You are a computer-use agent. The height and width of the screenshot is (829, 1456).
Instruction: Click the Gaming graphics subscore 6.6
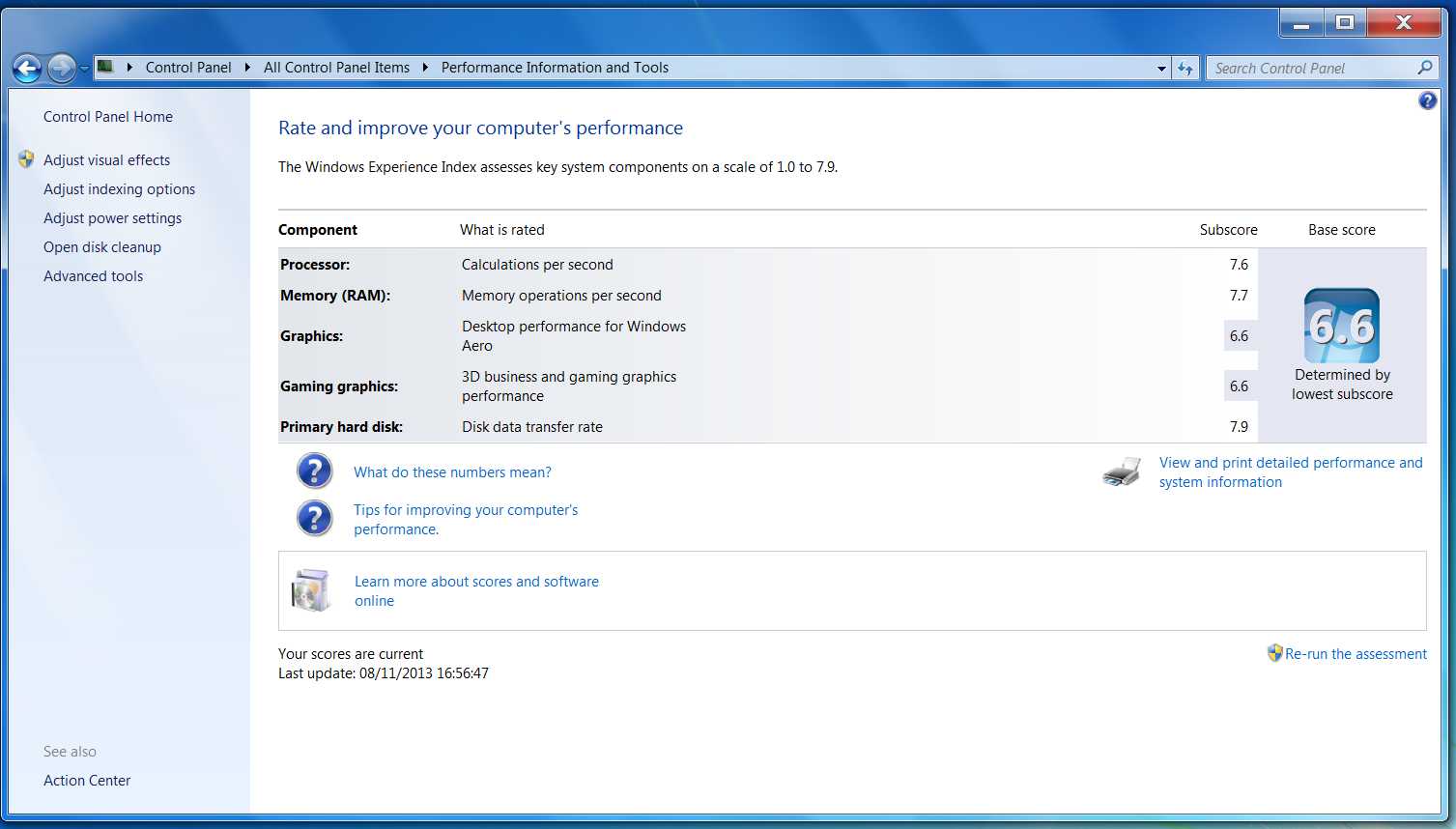[1239, 386]
